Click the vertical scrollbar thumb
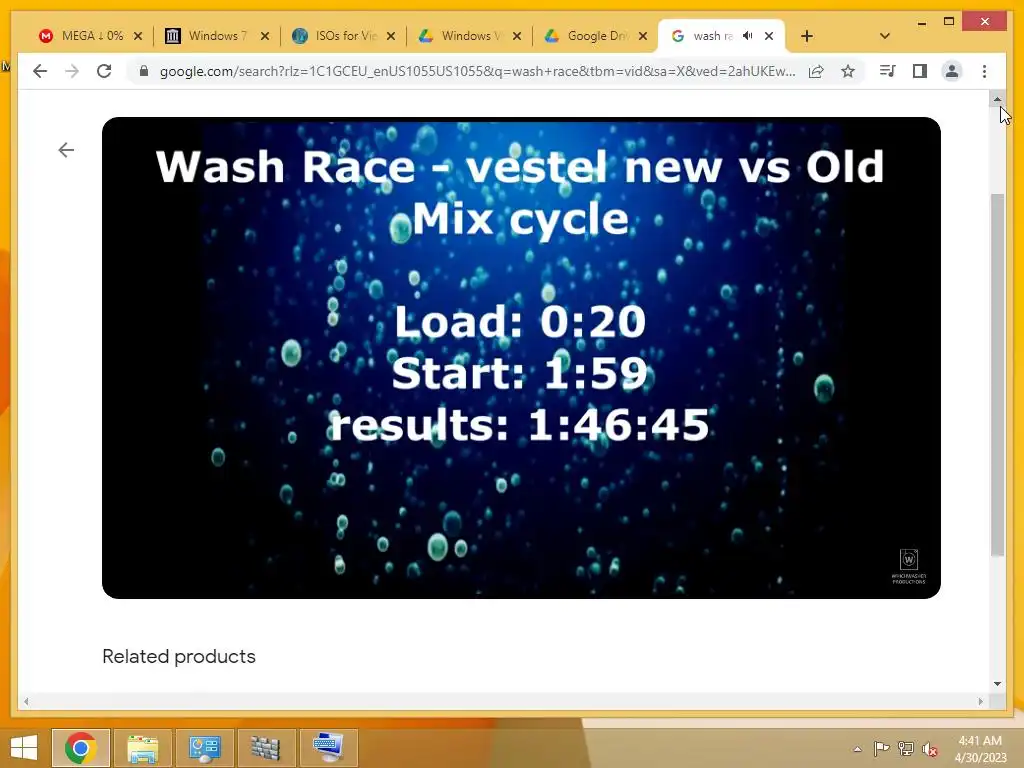The height and width of the screenshot is (768, 1024). point(997,375)
